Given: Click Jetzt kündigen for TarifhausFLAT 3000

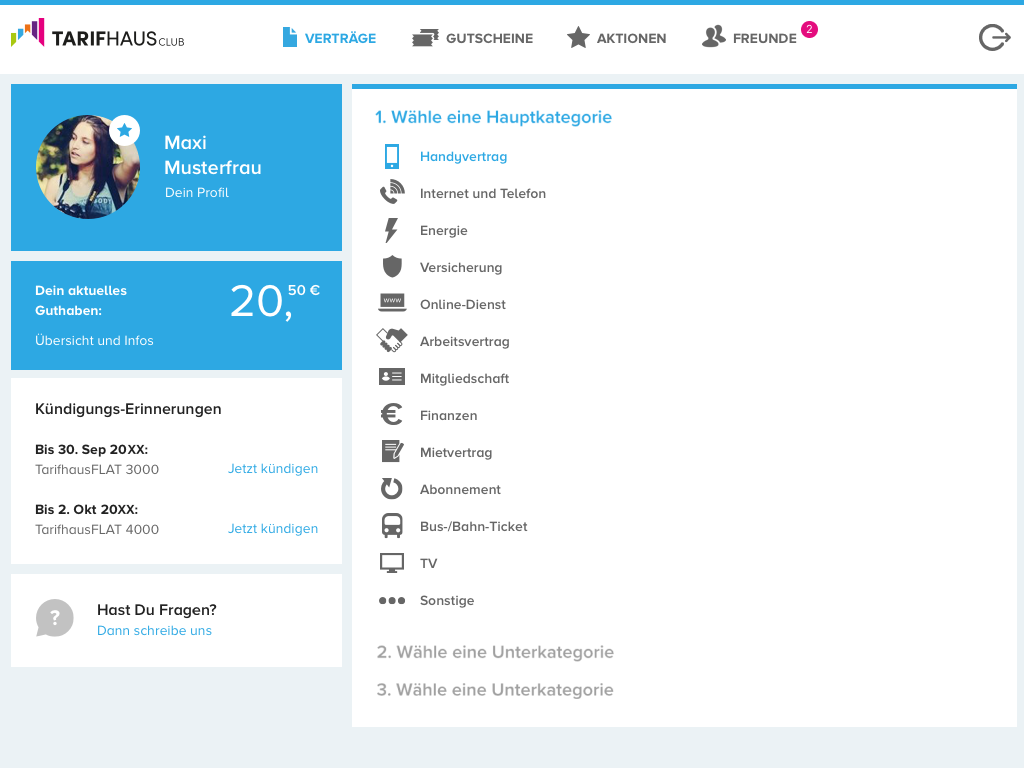Looking at the screenshot, I should click(273, 469).
